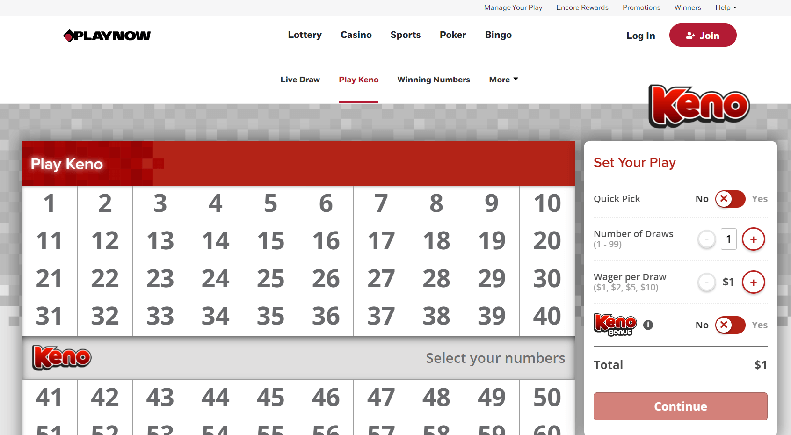Image resolution: width=791 pixels, height=435 pixels.
Task: Open the Sports menu
Action: click(406, 35)
